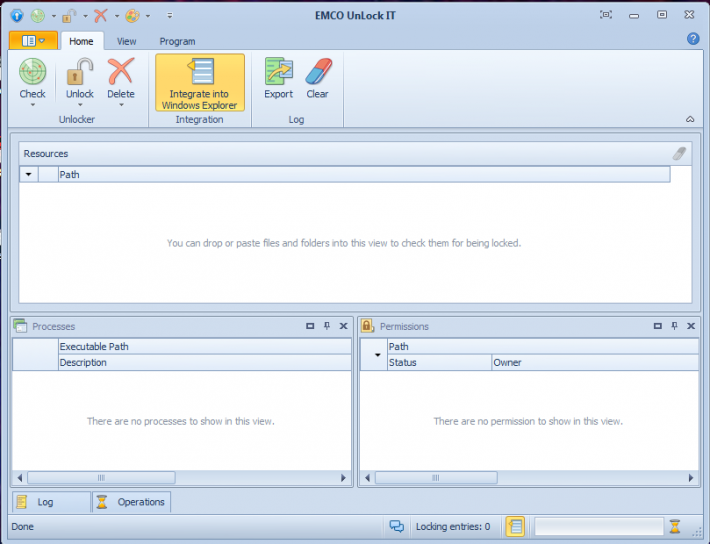Open the Delete dropdown arrow in ribbon
This screenshot has height=544, width=710.
coord(121,105)
